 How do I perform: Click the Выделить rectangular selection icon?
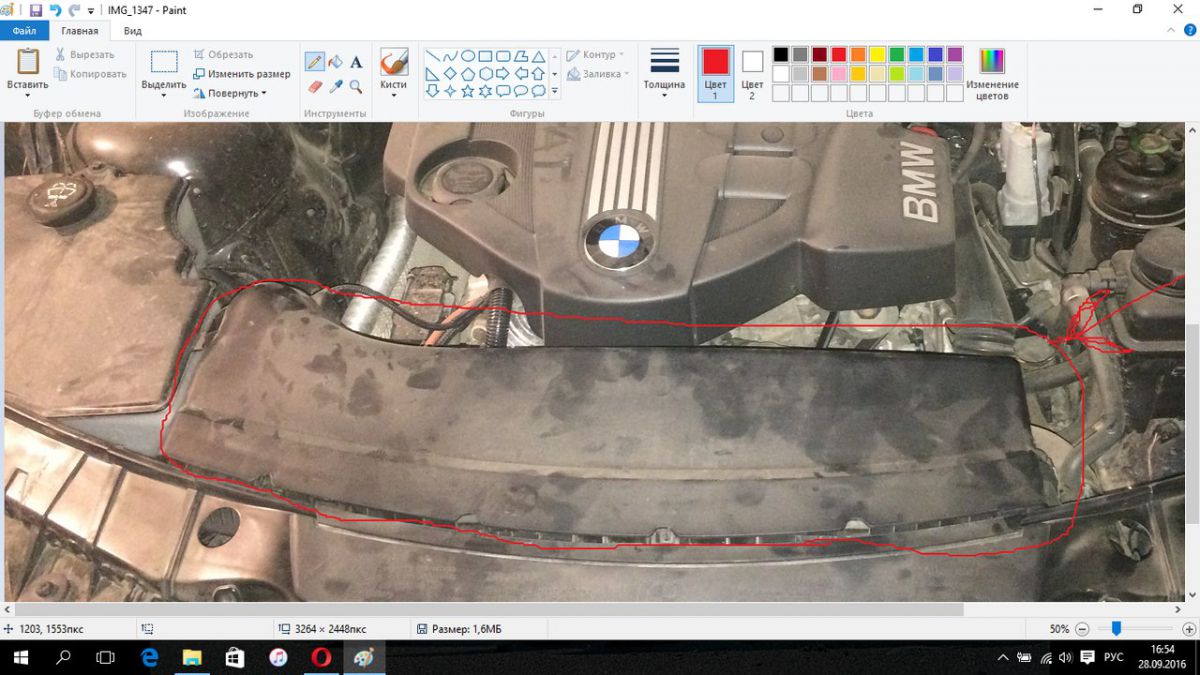[x=164, y=61]
